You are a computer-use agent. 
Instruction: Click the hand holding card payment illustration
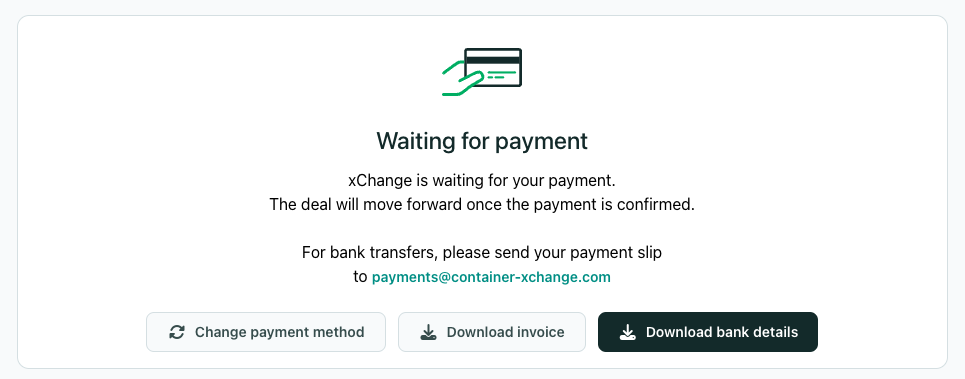point(482,72)
